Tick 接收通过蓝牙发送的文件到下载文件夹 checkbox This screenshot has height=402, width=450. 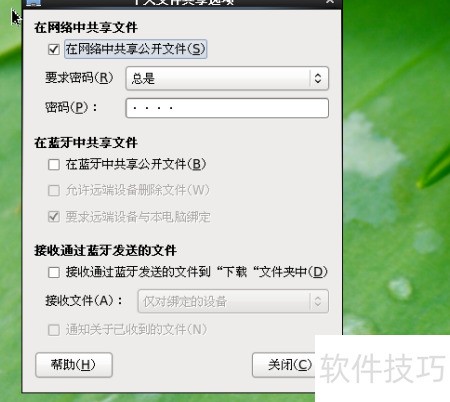point(54,272)
